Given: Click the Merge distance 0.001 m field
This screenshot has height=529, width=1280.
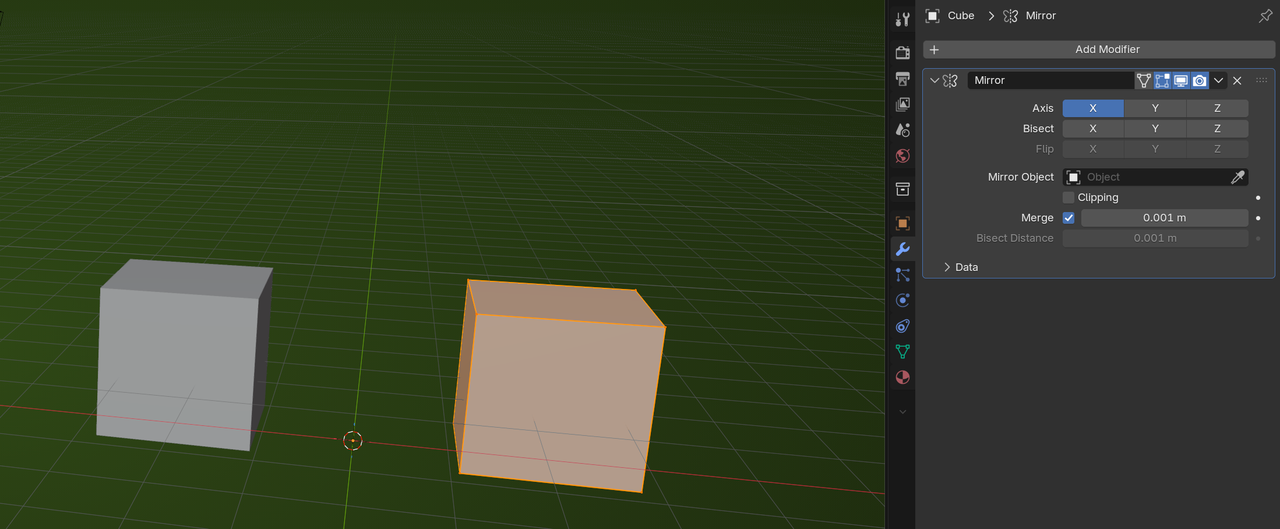Looking at the screenshot, I should tap(1165, 218).
